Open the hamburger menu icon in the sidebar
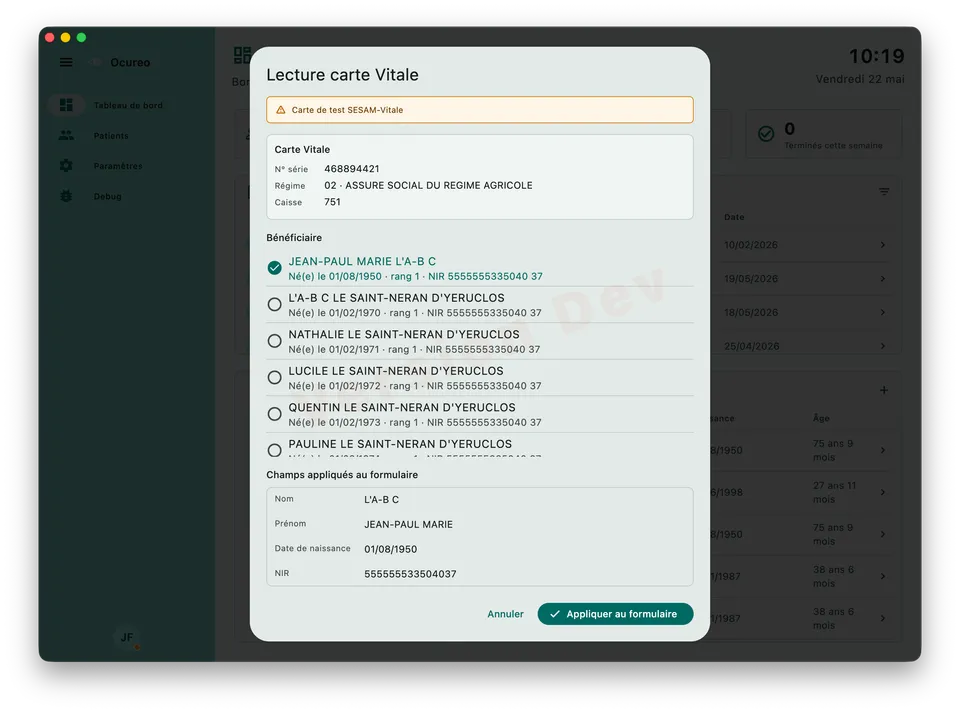Image resolution: width=960 pixels, height=713 pixels. click(66, 62)
